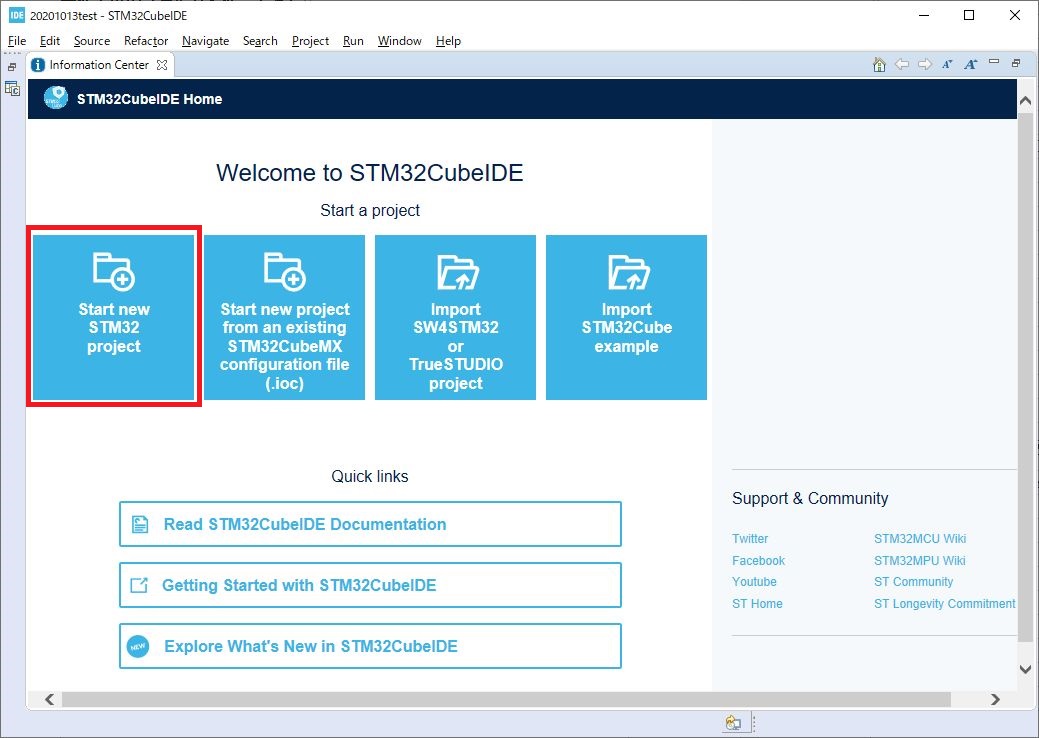Viewport: 1039px width, 738px height.
Task: Open the C/C++ perspective icon in left trim
Action: pyautogui.click(x=12, y=88)
